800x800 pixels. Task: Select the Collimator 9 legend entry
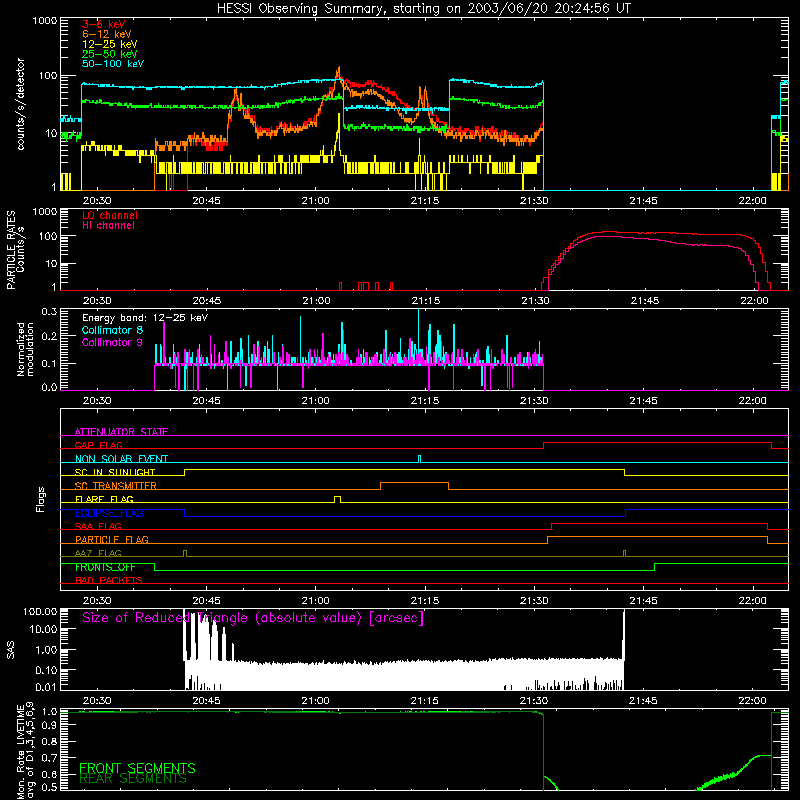pos(112,342)
